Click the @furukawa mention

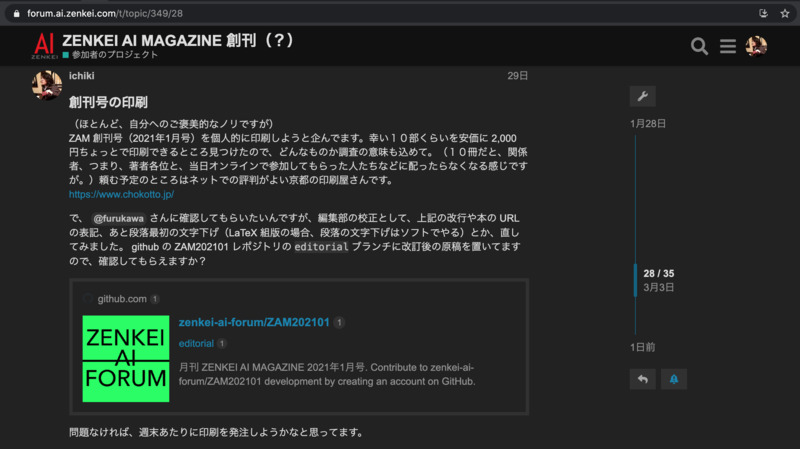tap(118, 218)
